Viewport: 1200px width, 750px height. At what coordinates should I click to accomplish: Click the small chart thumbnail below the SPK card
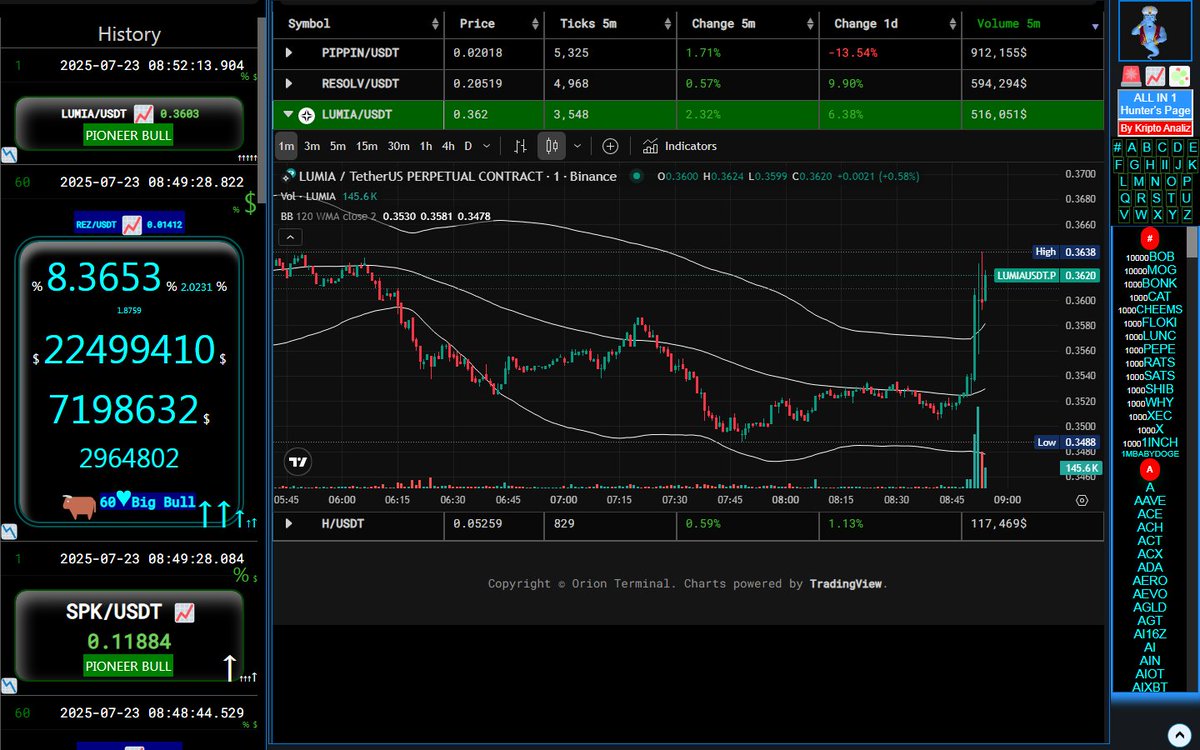pyautogui.click(x=8, y=685)
